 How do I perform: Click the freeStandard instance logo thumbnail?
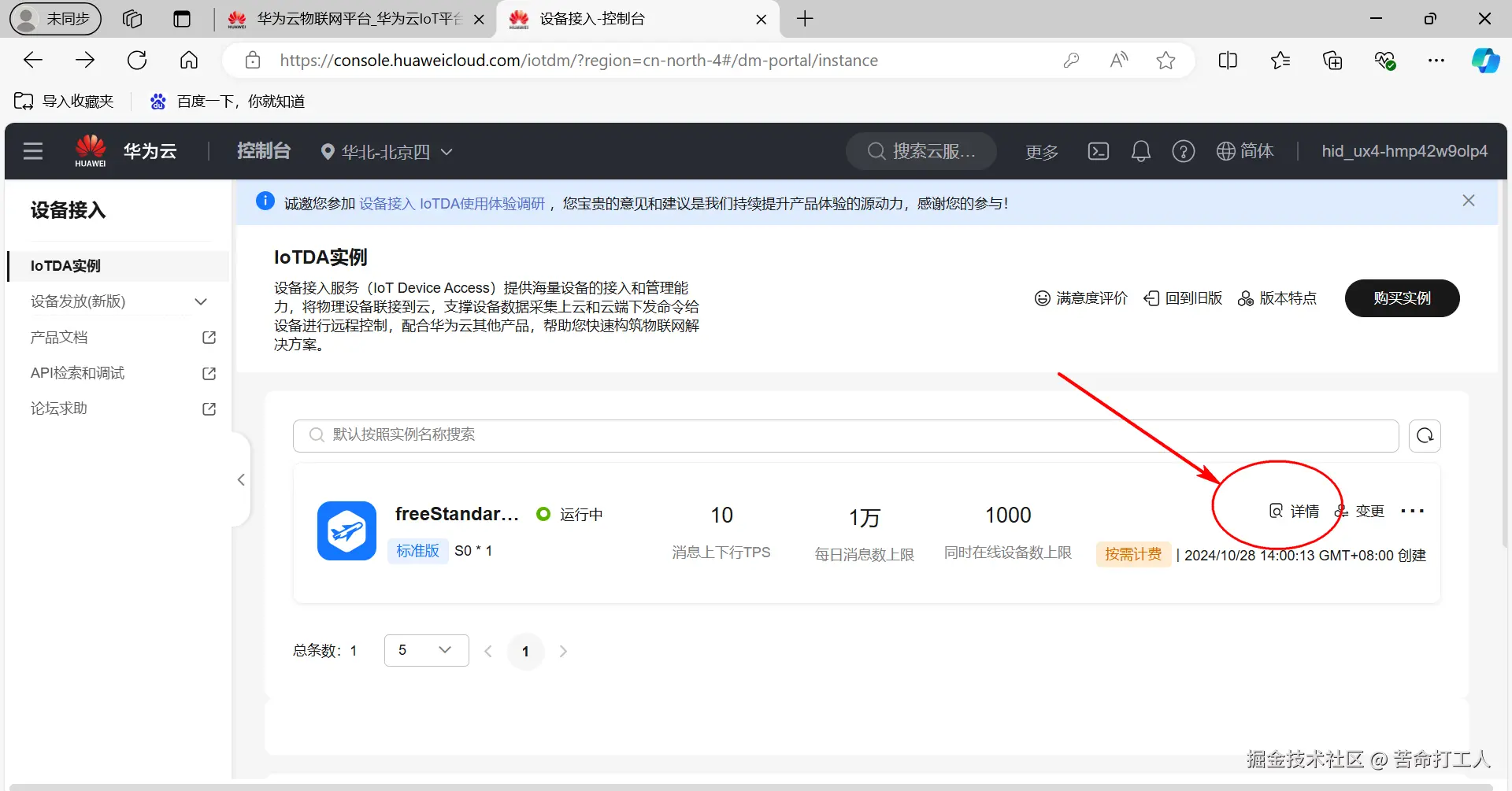(346, 530)
